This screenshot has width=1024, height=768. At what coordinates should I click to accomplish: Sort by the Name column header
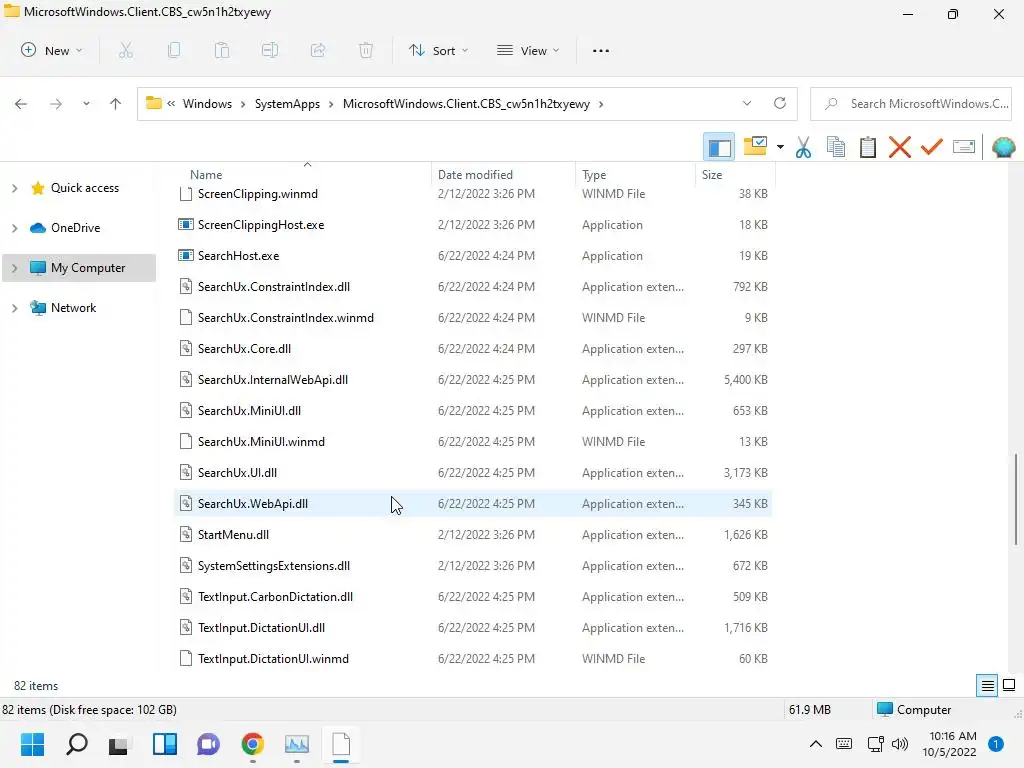click(x=206, y=174)
